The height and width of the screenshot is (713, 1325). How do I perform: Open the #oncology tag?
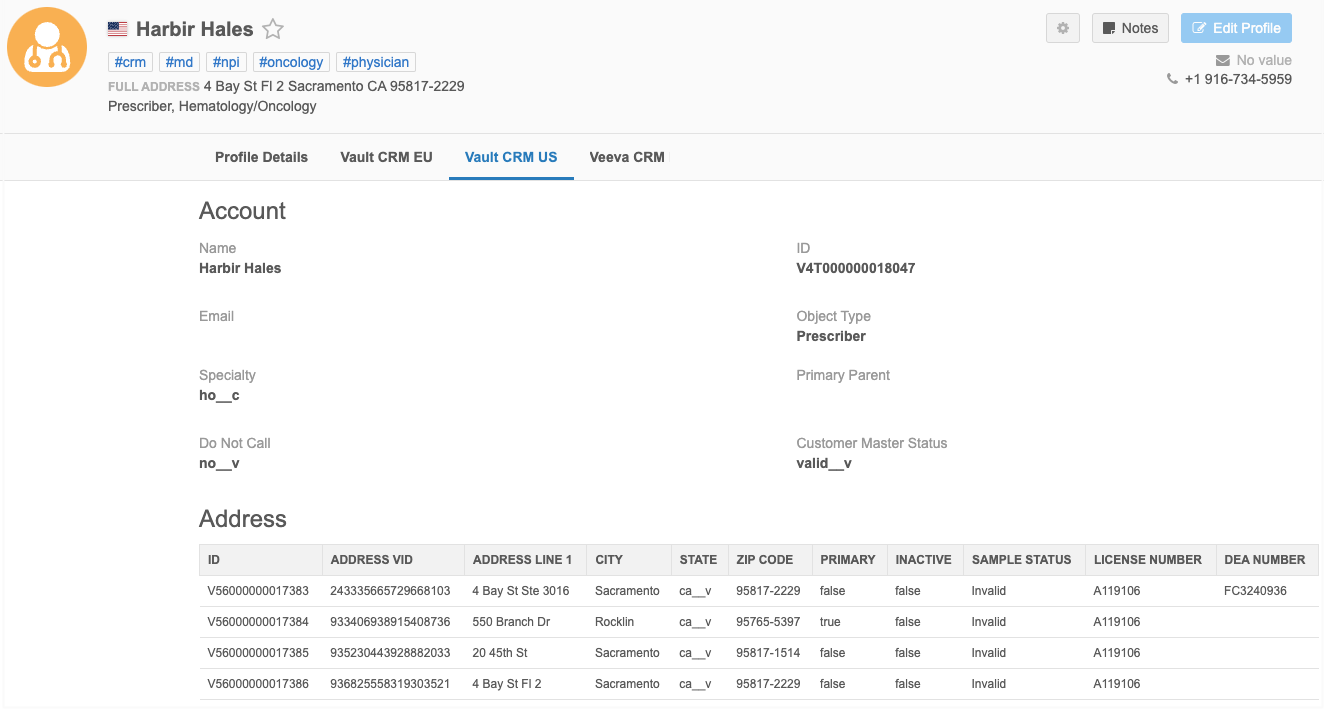click(x=291, y=62)
